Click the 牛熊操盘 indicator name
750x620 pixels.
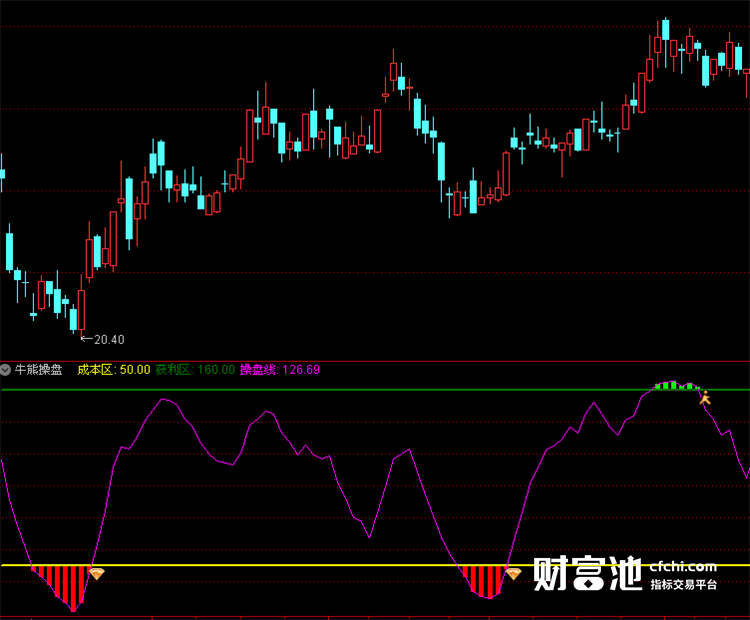tap(38, 370)
